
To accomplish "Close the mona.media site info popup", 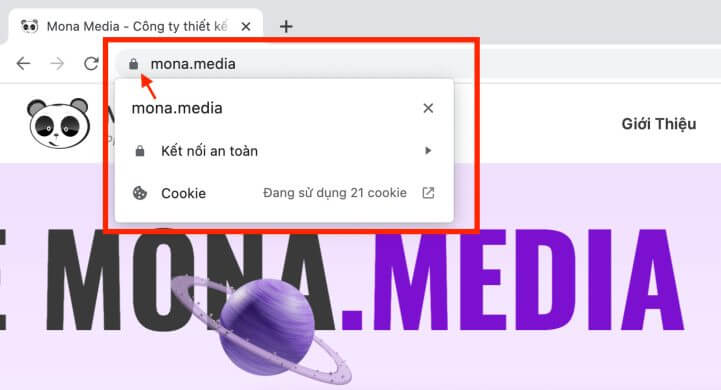I will tap(428, 108).
